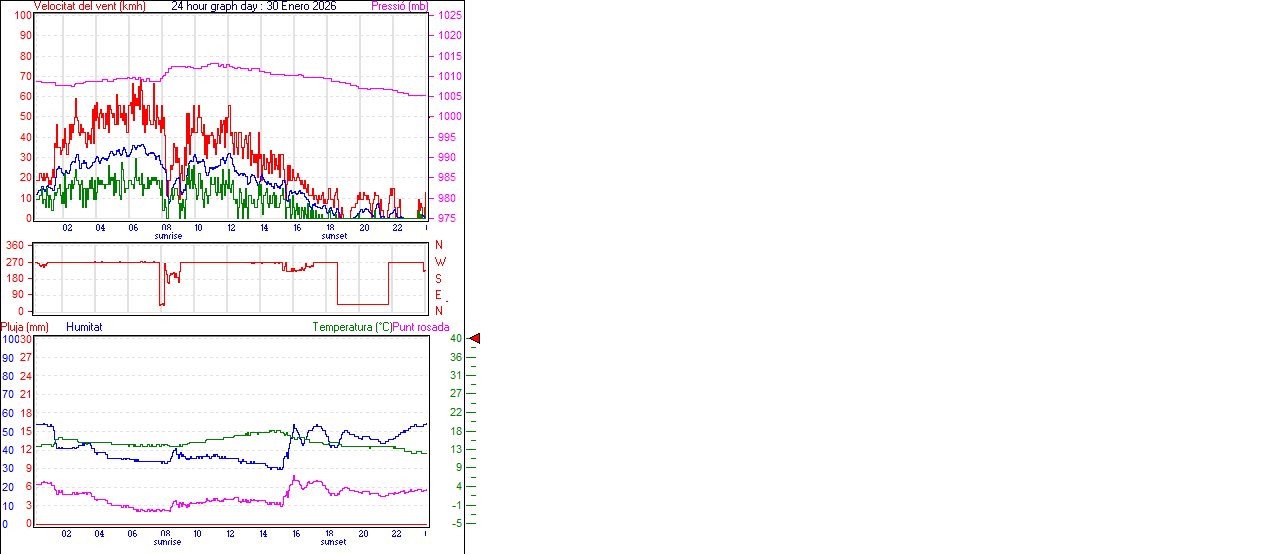Click the 1025 value on the pressure scale
This screenshot has width=1280, height=554.
tap(449, 16)
